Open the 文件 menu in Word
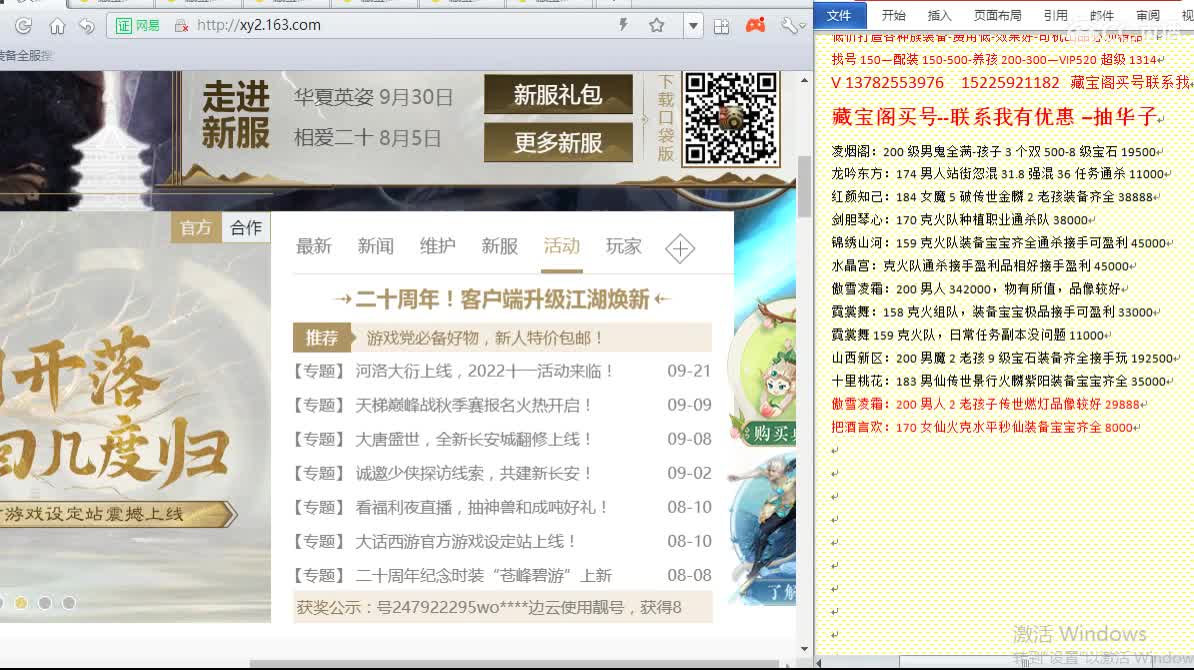 [839, 15]
